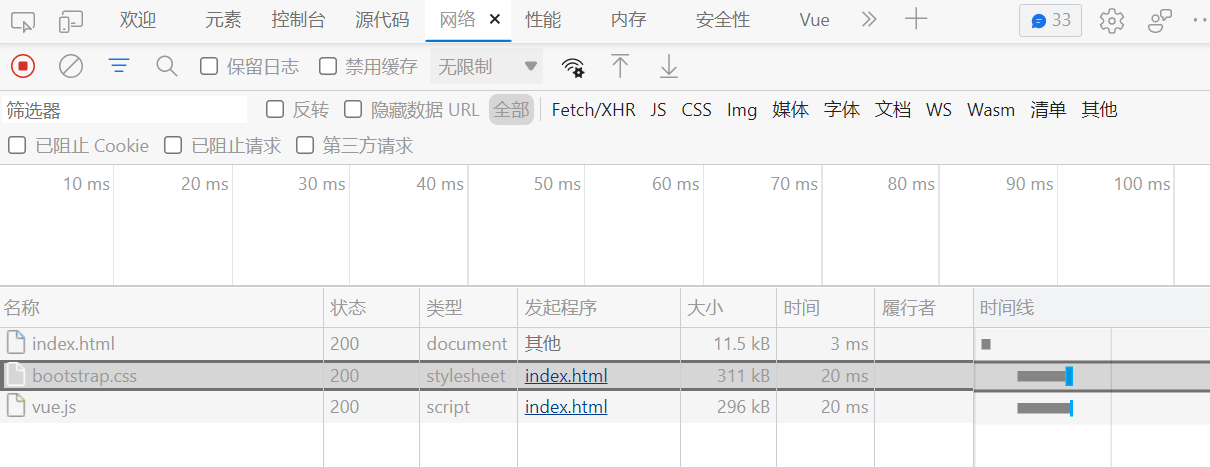1210x467 pixels.
Task: Check the 隐藏数据 URL checkbox
Action: click(353, 110)
